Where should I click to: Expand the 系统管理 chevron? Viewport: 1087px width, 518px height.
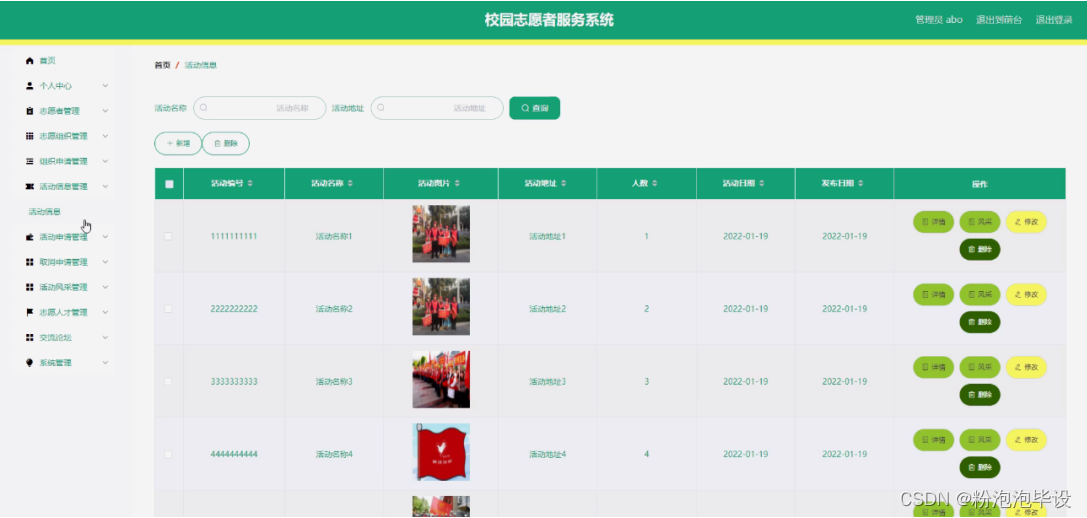[x=105, y=363]
